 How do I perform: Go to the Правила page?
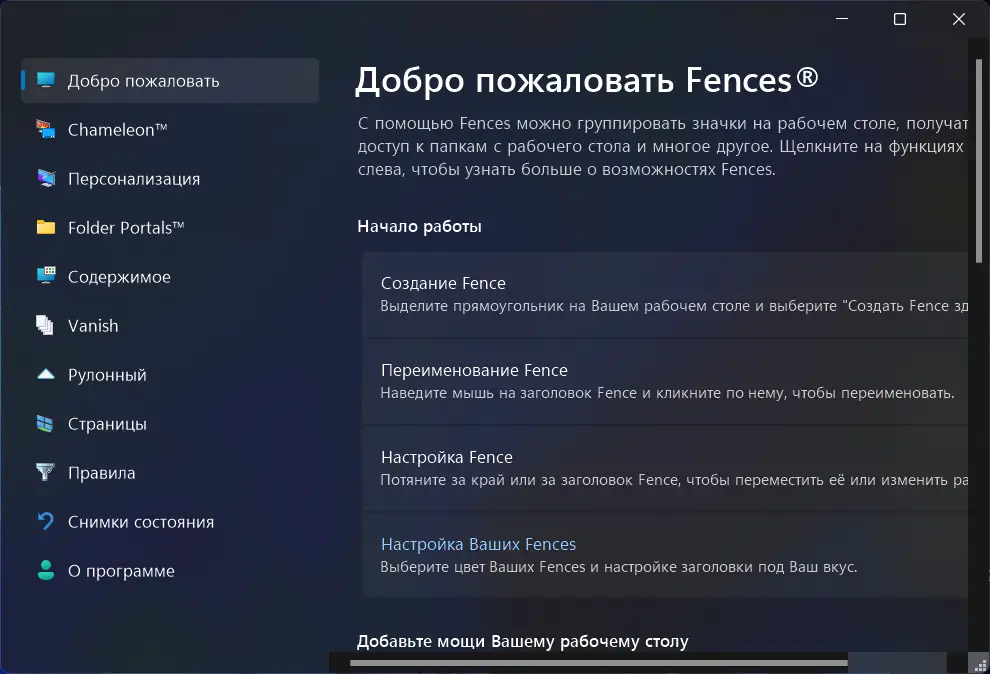click(170, 473)
